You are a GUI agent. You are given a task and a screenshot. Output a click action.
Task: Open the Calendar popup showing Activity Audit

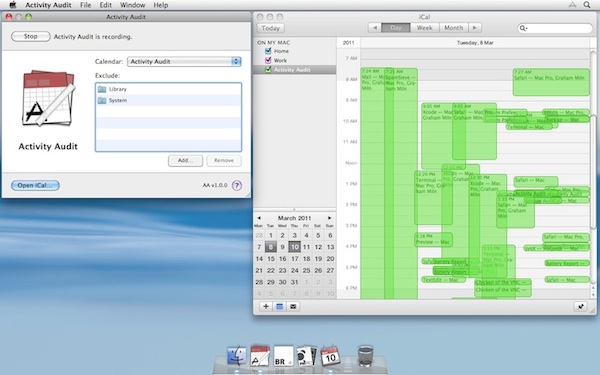(184, 61)
